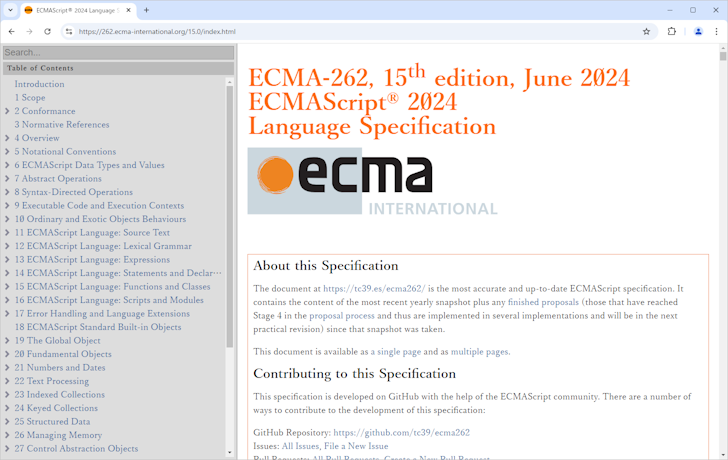Open 3 Normative References entry

62,124
